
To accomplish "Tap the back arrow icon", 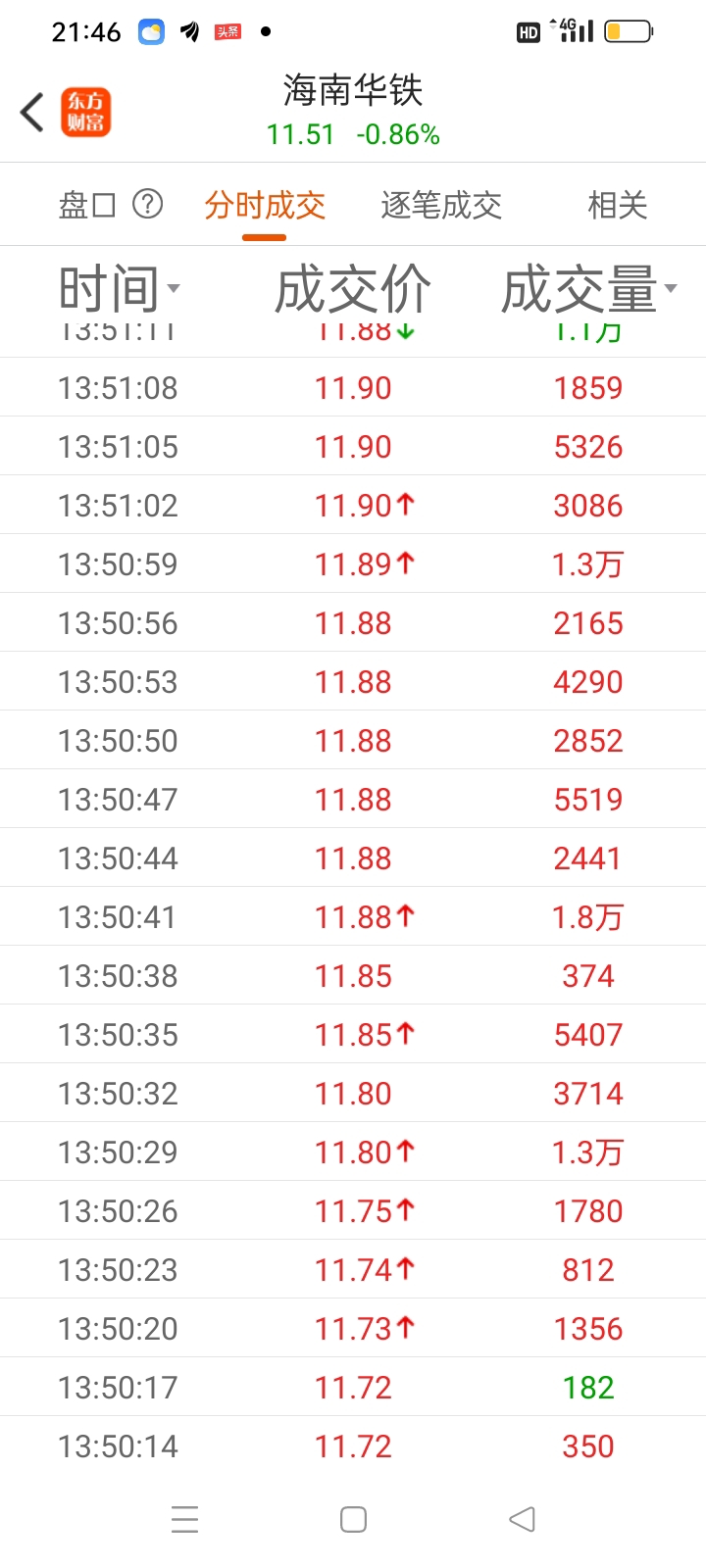I will click(32, 112).
